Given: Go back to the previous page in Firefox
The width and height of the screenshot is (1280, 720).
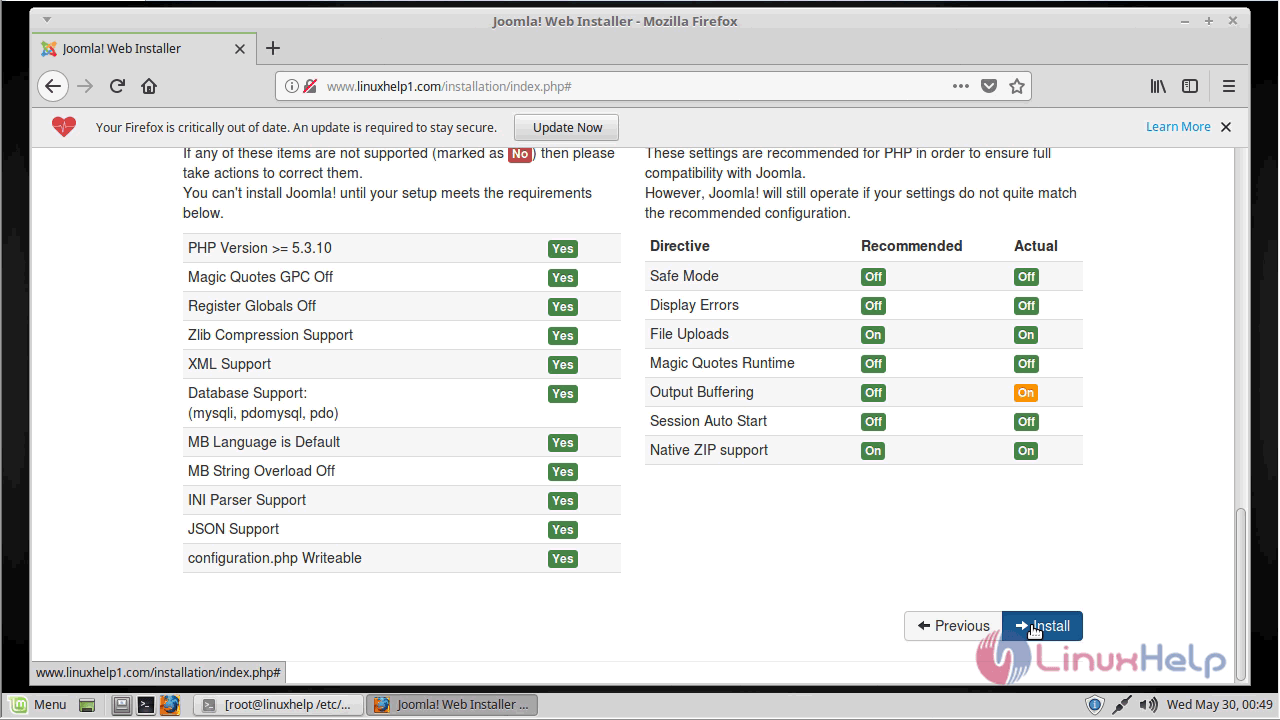Looking at the screenshot, I should pos(53,86).
